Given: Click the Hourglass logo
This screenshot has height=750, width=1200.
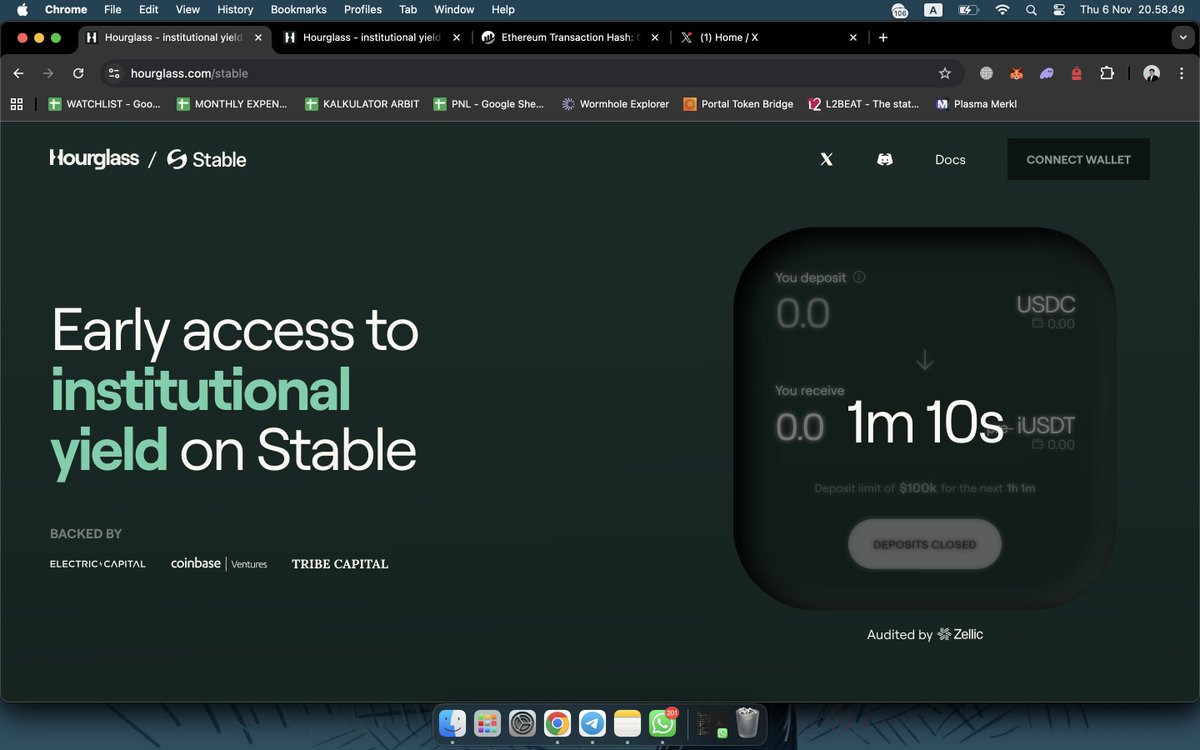Looking at the screenshot, I should coord(94,158).
